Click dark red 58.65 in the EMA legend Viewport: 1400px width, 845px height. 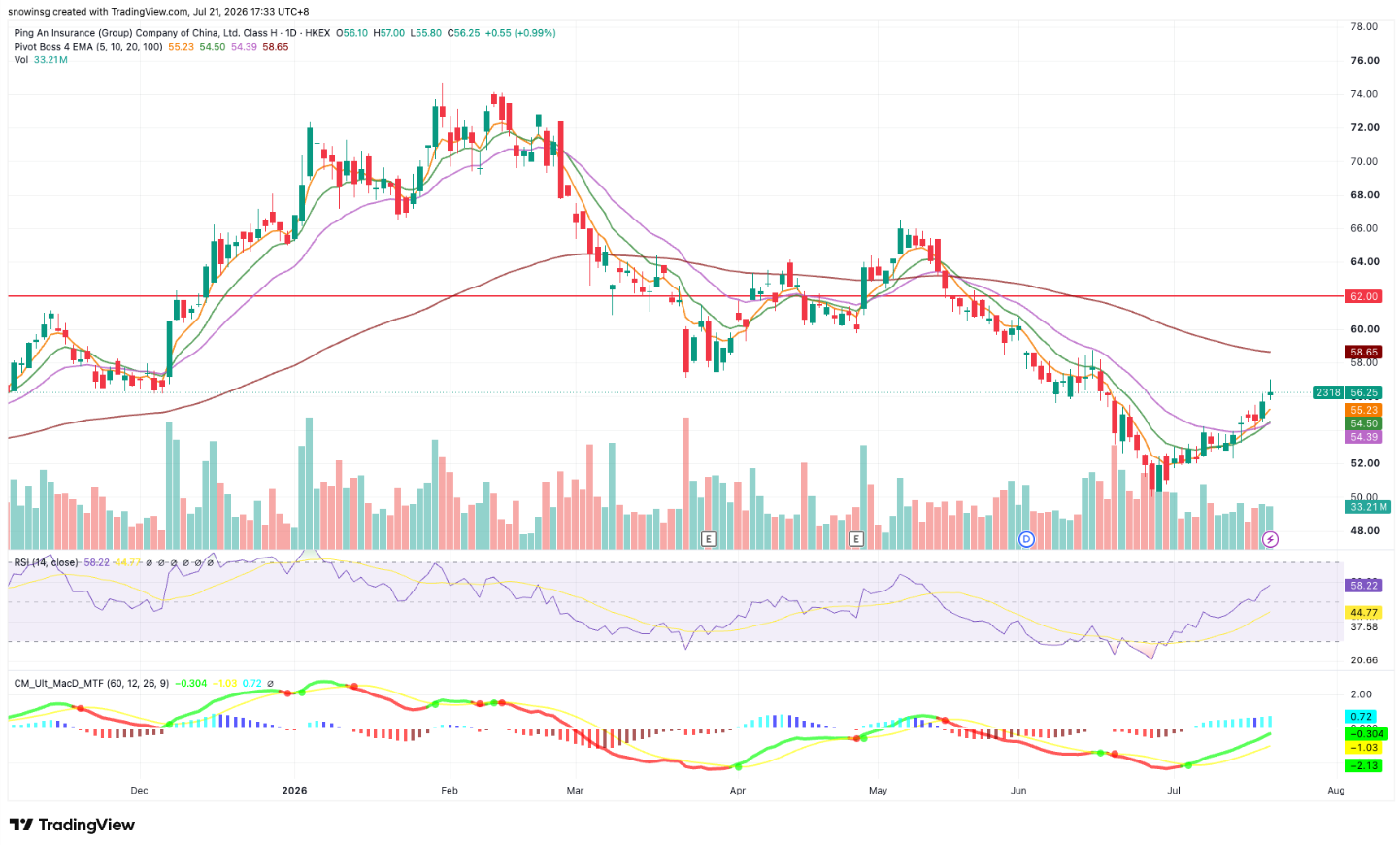[276, 47]
